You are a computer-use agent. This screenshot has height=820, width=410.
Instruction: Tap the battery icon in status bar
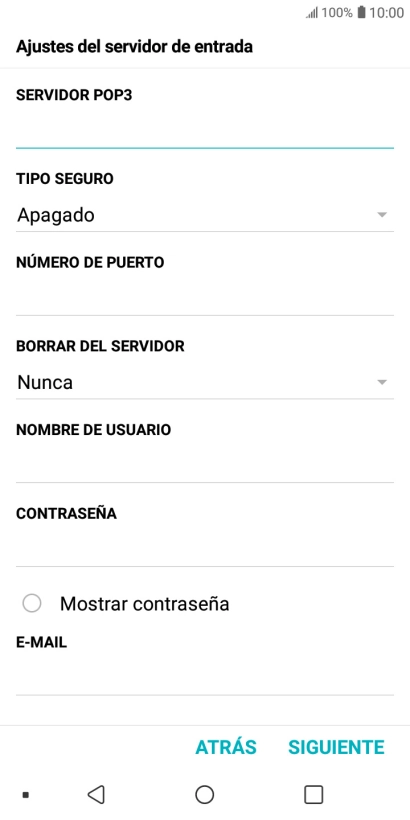(361, 13)
